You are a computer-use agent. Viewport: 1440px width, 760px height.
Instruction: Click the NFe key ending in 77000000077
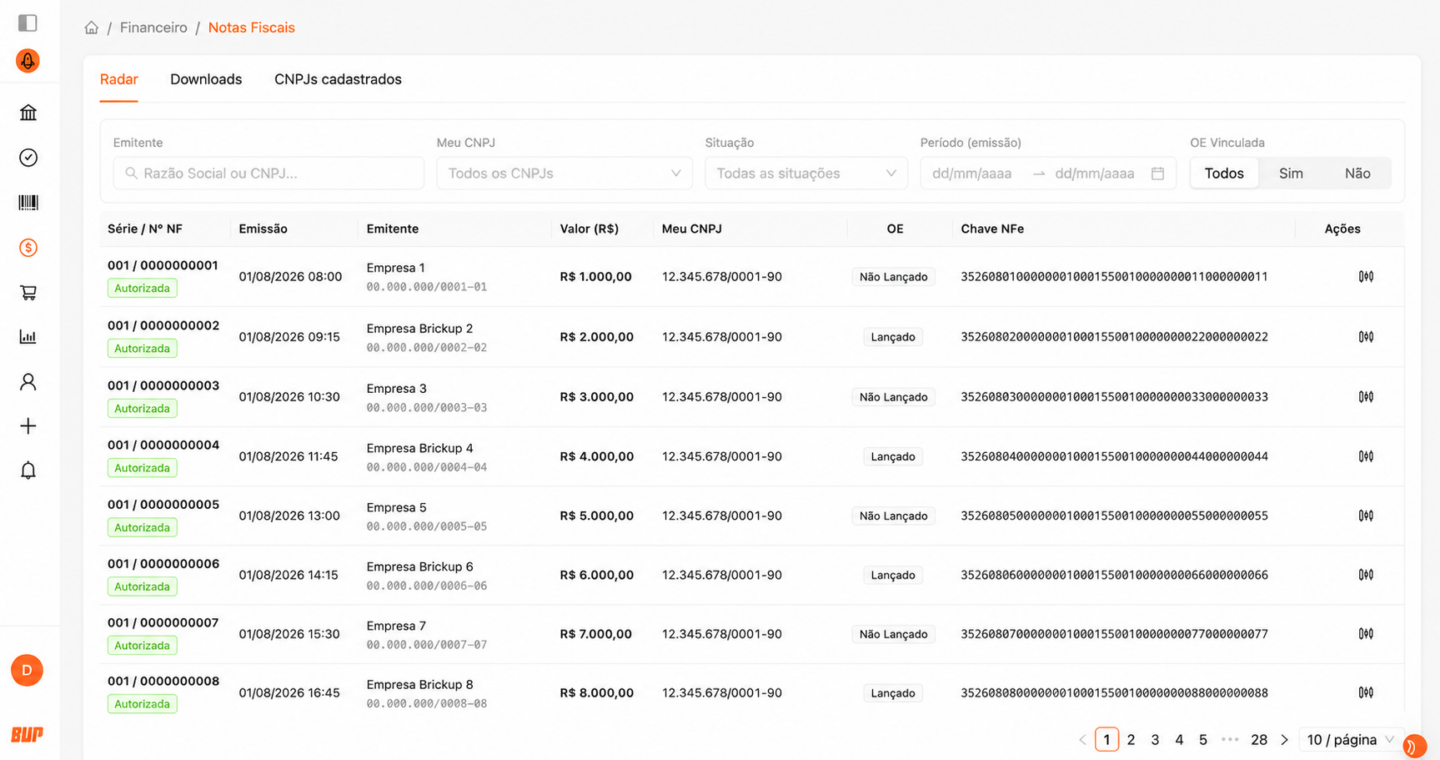click(1114, 634)
